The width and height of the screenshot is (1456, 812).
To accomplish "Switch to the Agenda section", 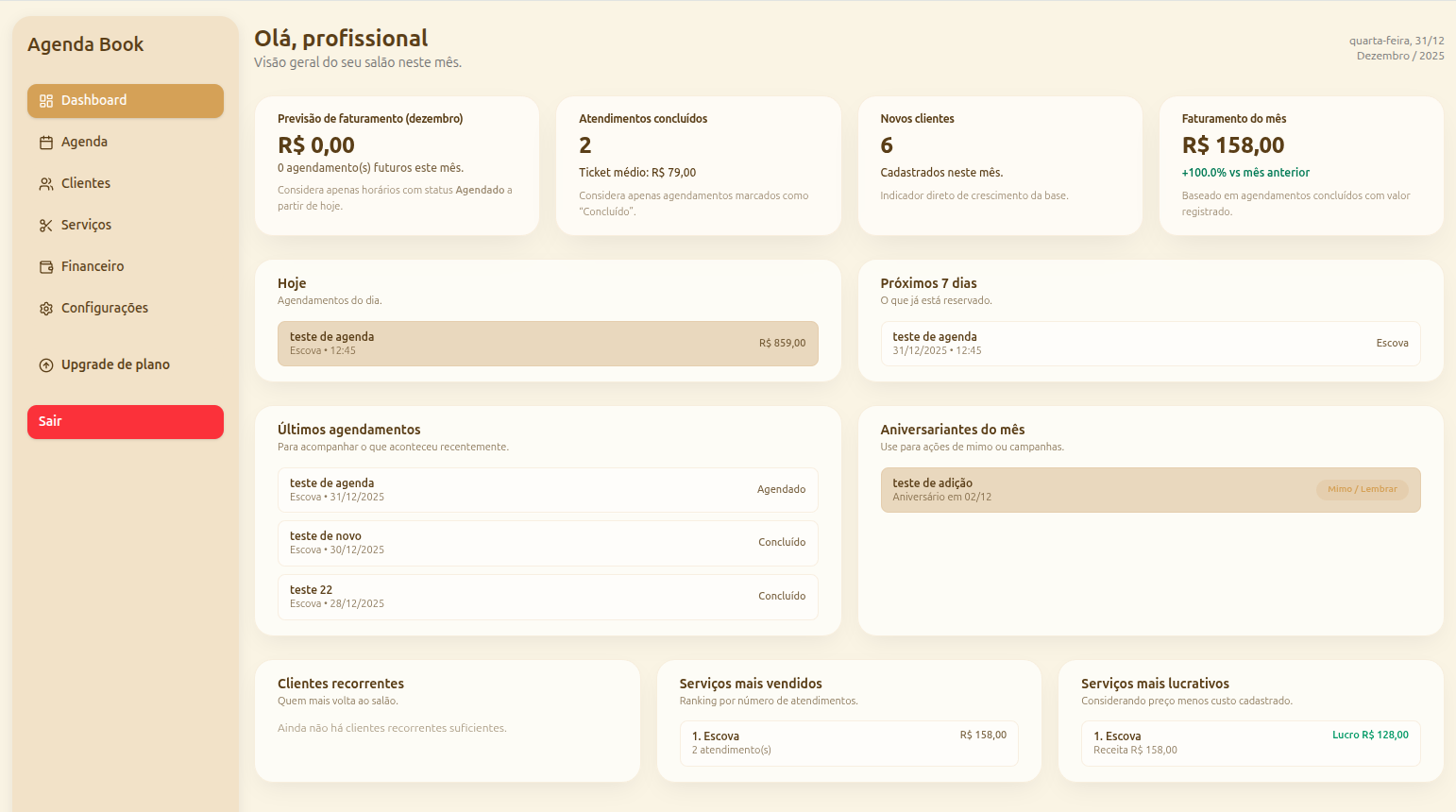I will pyautogui.click(x=86, y=141).
